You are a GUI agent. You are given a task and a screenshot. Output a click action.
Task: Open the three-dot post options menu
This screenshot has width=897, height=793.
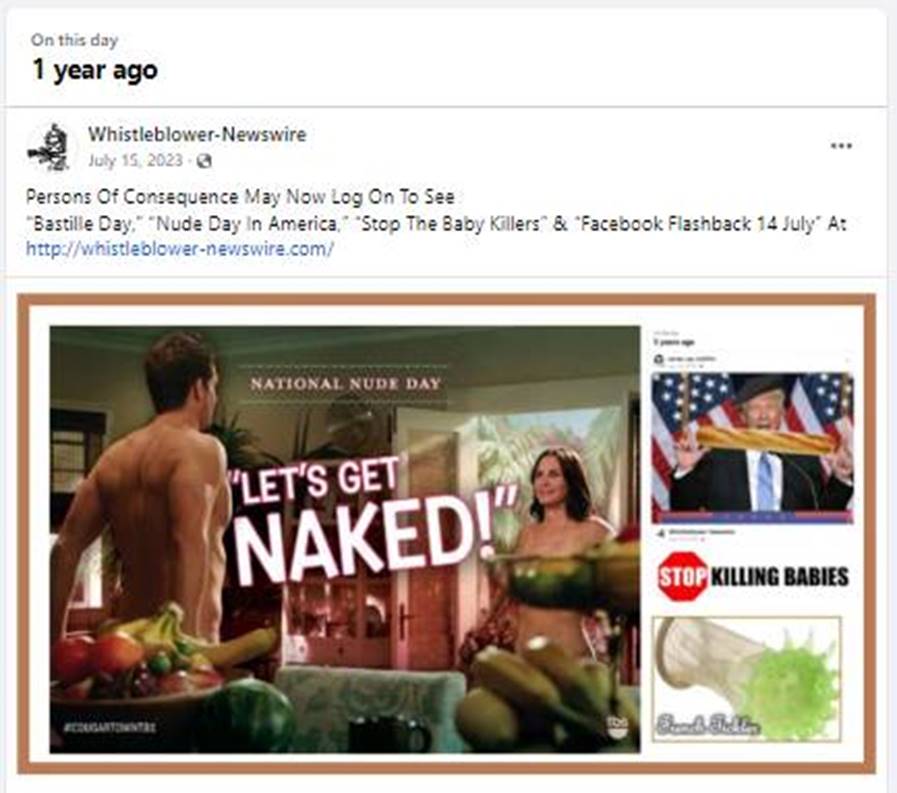tap(841, 146)
